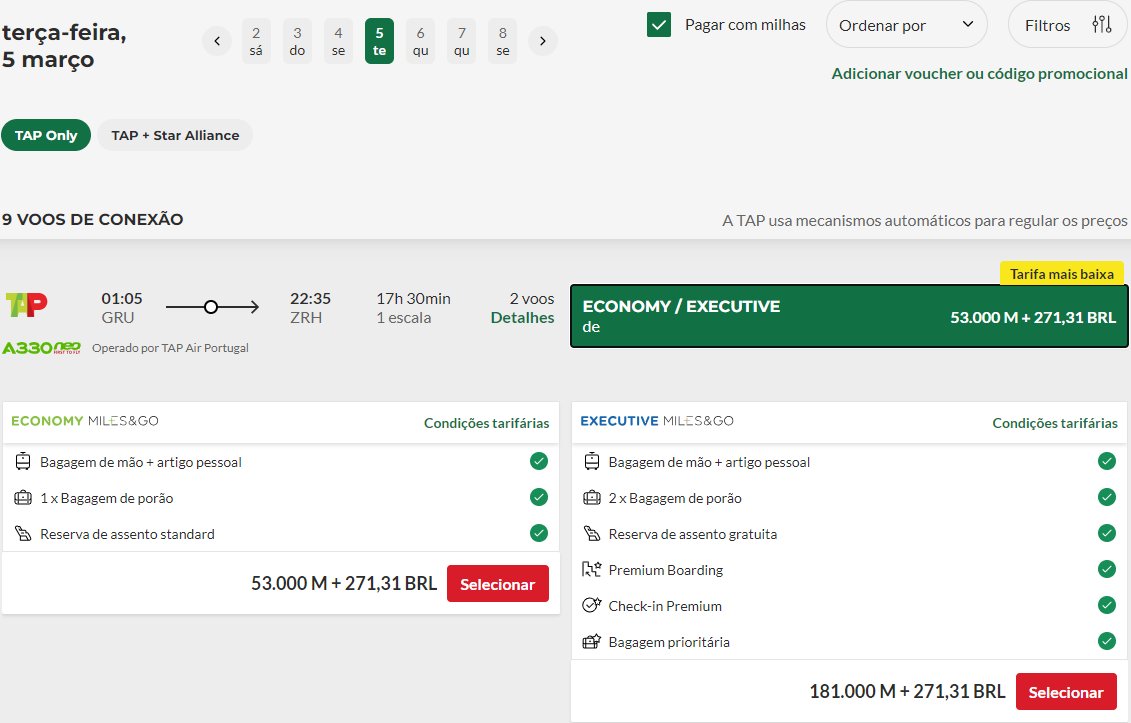Uncheck Pagar com milhas checkbox
The height and width of the screenshot is (723, 1131).
659,25
